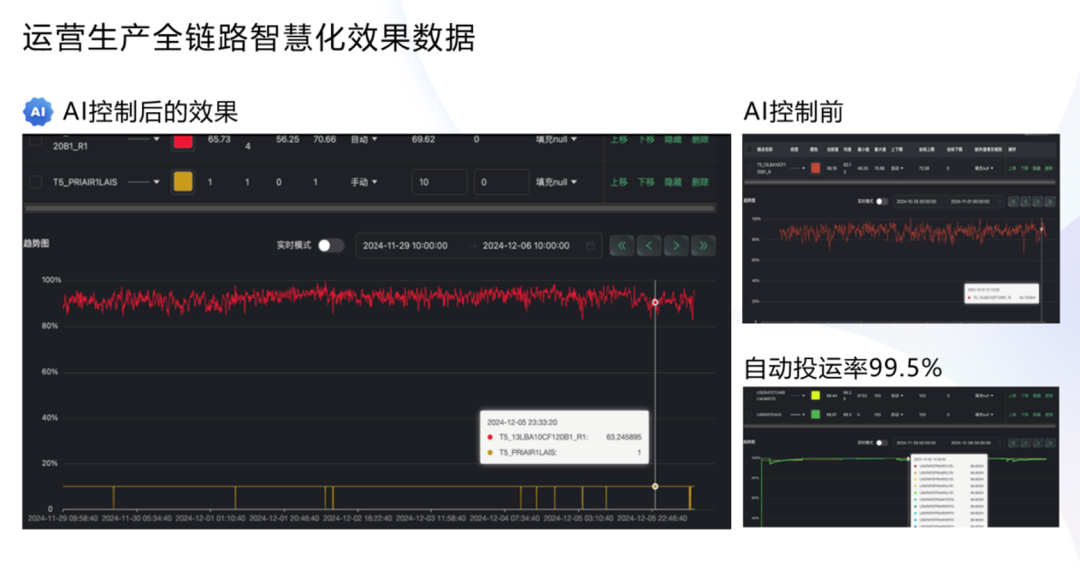Viewport: 1080px width, 583px height.
Task: Click the double-left arrow in the 自动投运率 panel
Action: pyautogui.click(x=1013, y=443)
